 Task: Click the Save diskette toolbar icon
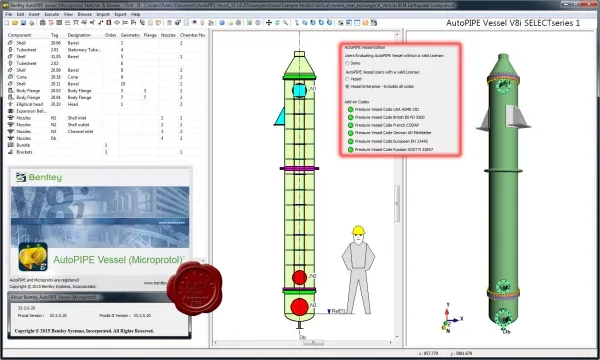pos(23,23)
